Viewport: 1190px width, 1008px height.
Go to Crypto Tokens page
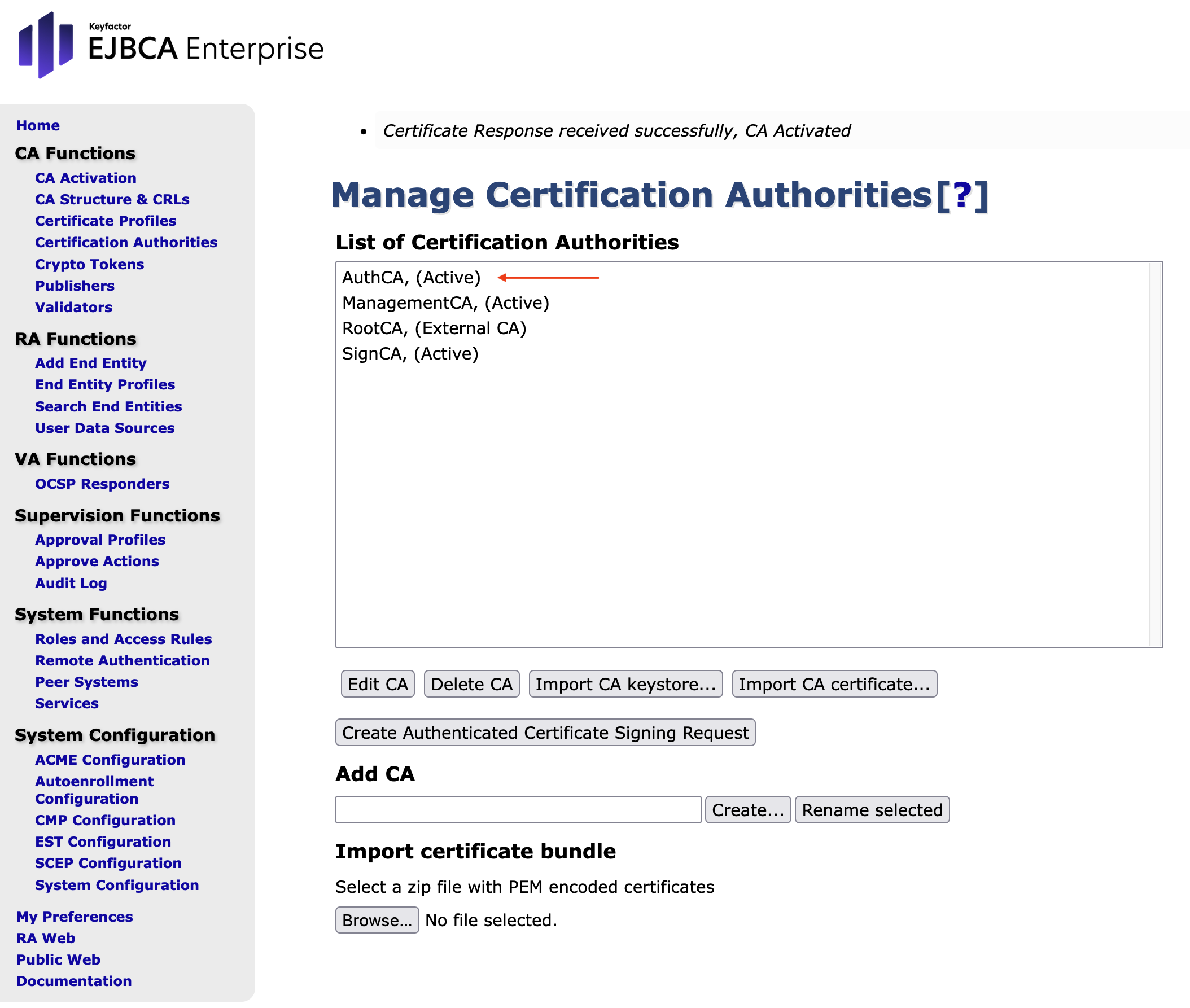(x=89, y=265)
